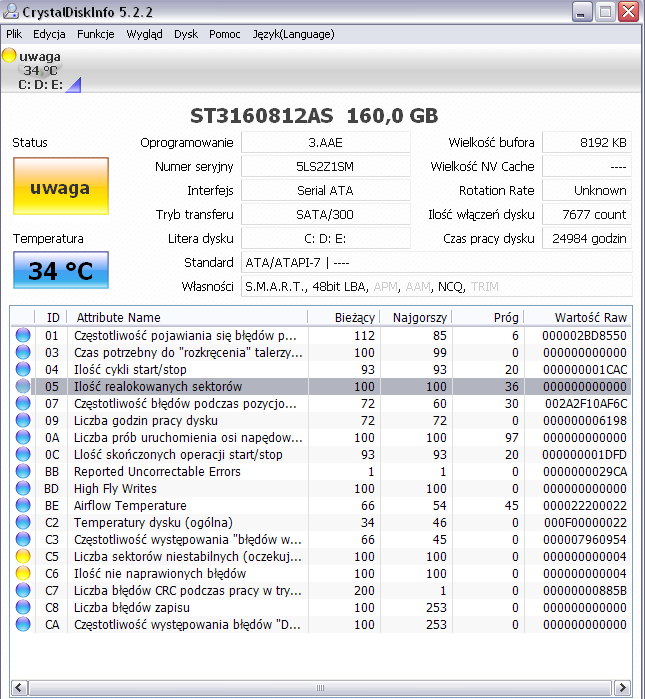Click the Standard field ATA/ATAPI-7
The width and height of the screenshot is (645, 699).
tap(436, 263)
